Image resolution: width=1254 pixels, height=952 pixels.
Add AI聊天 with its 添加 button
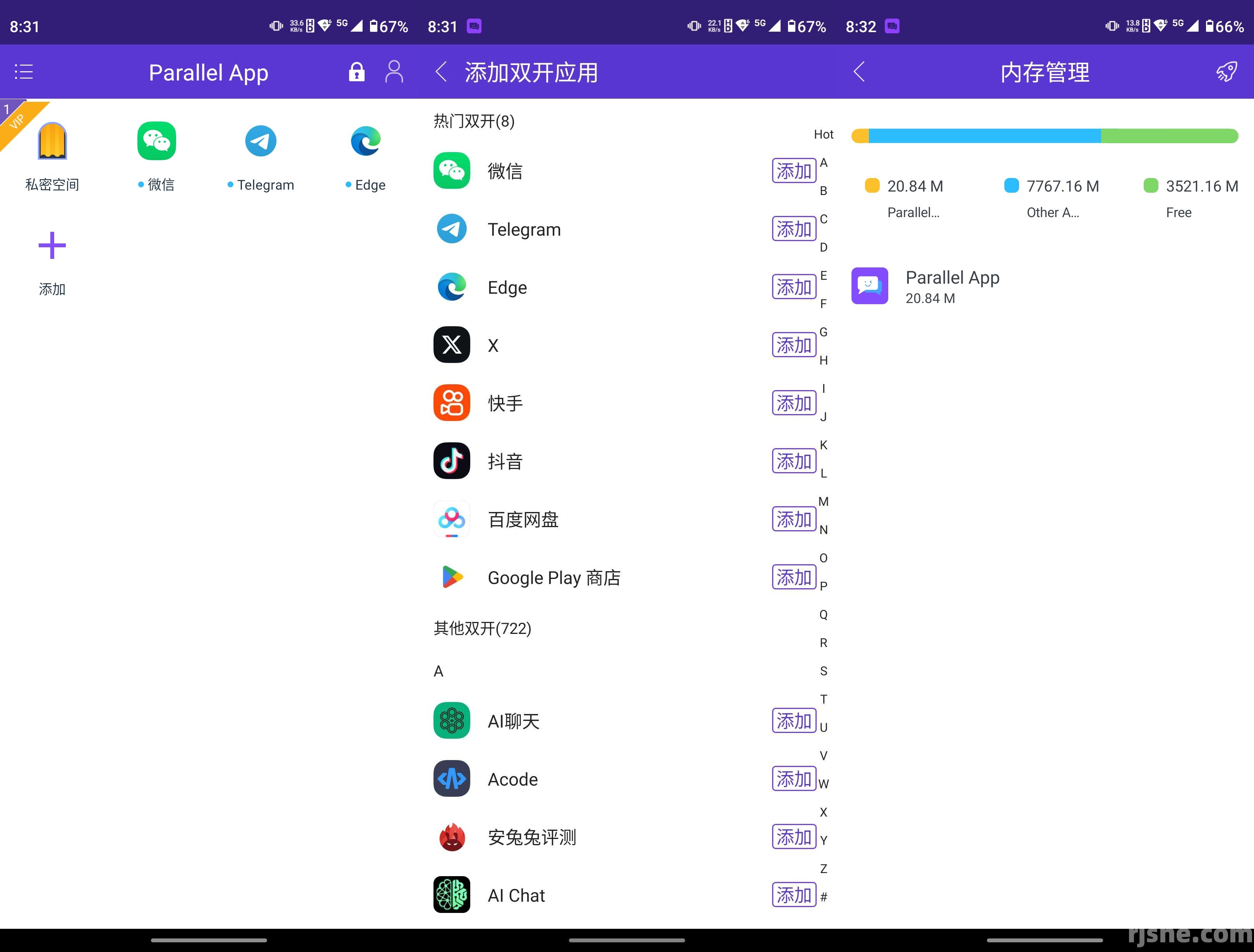[794, 721]
